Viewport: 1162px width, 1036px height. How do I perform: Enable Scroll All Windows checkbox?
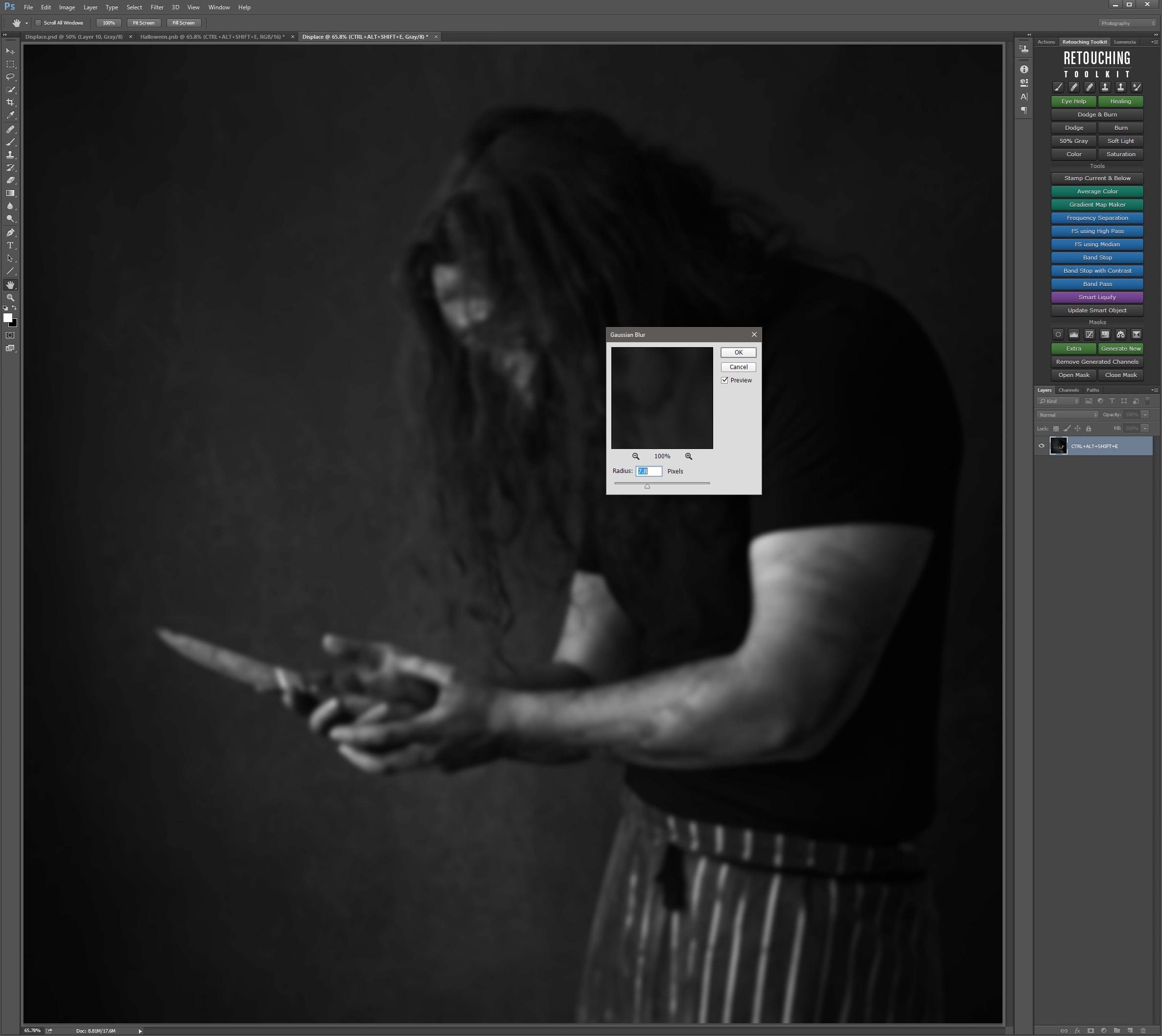click(x=38, y=24)
